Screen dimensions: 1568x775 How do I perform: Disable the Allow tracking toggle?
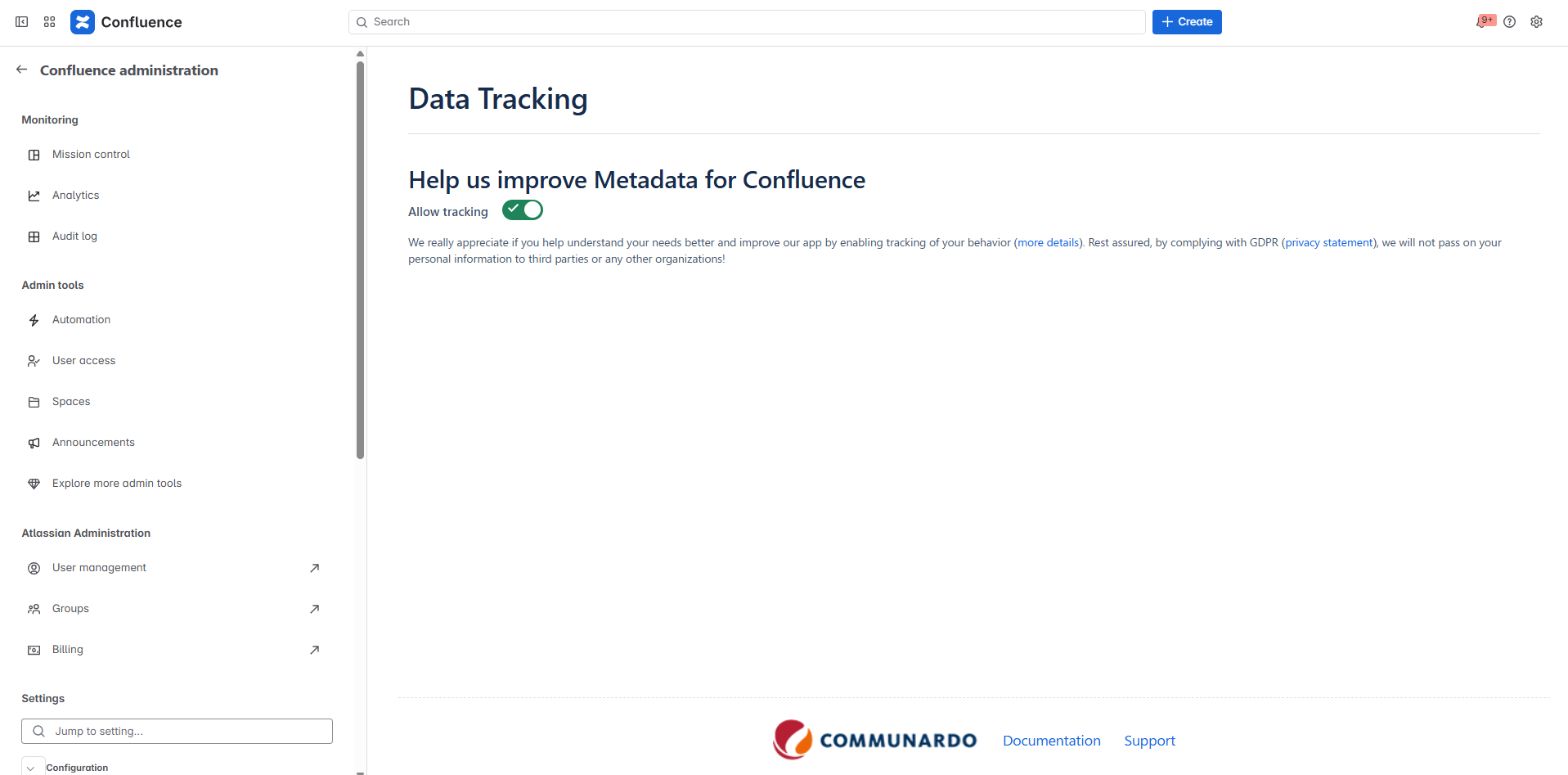tap(523, 210)
